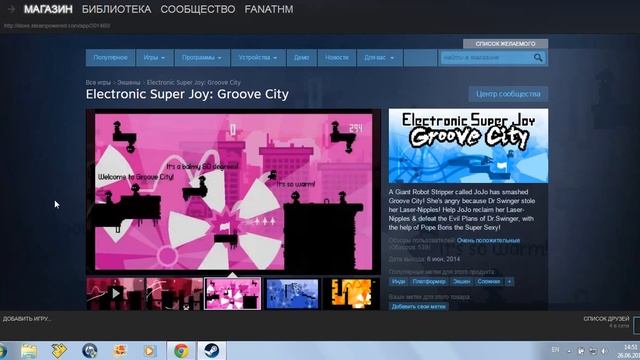This screenshot has height=360, width=640.
Task: Expand the Игры dropdown menu
Action: click(154, 58)
